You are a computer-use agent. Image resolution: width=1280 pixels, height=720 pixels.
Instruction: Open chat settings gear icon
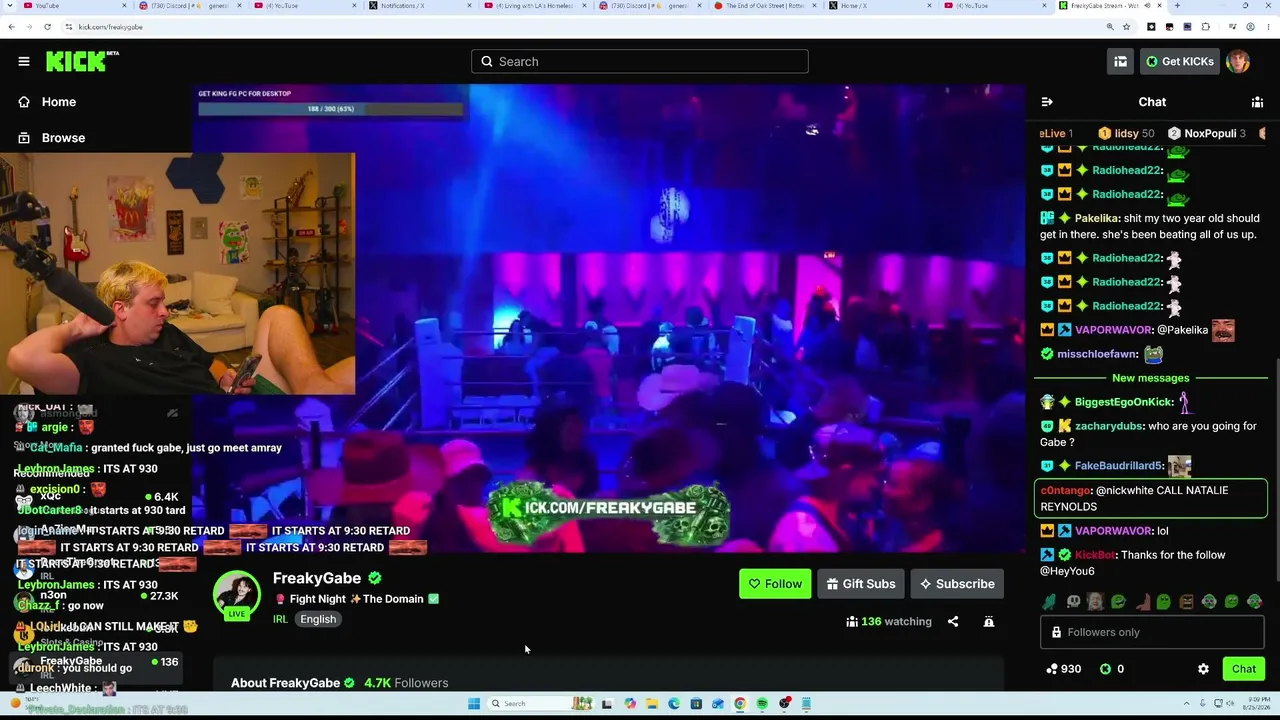coord(1203,669)
